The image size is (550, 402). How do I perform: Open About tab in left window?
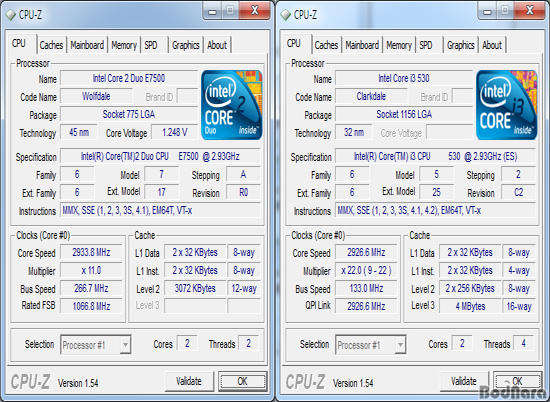tap(217, 45)
